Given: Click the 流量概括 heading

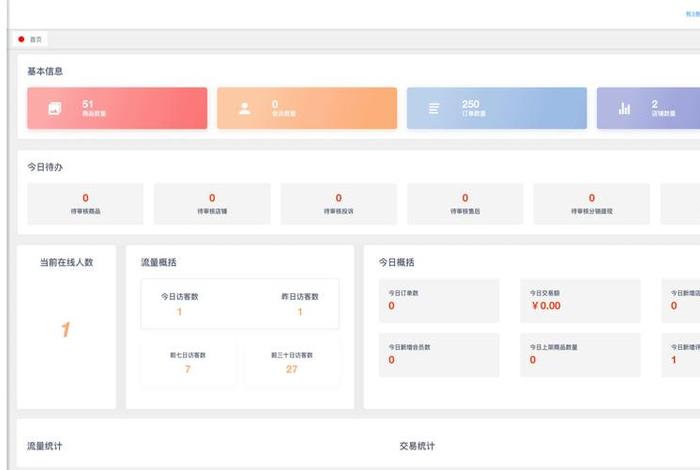Looking at the screenshot, I should click(159, 262).
